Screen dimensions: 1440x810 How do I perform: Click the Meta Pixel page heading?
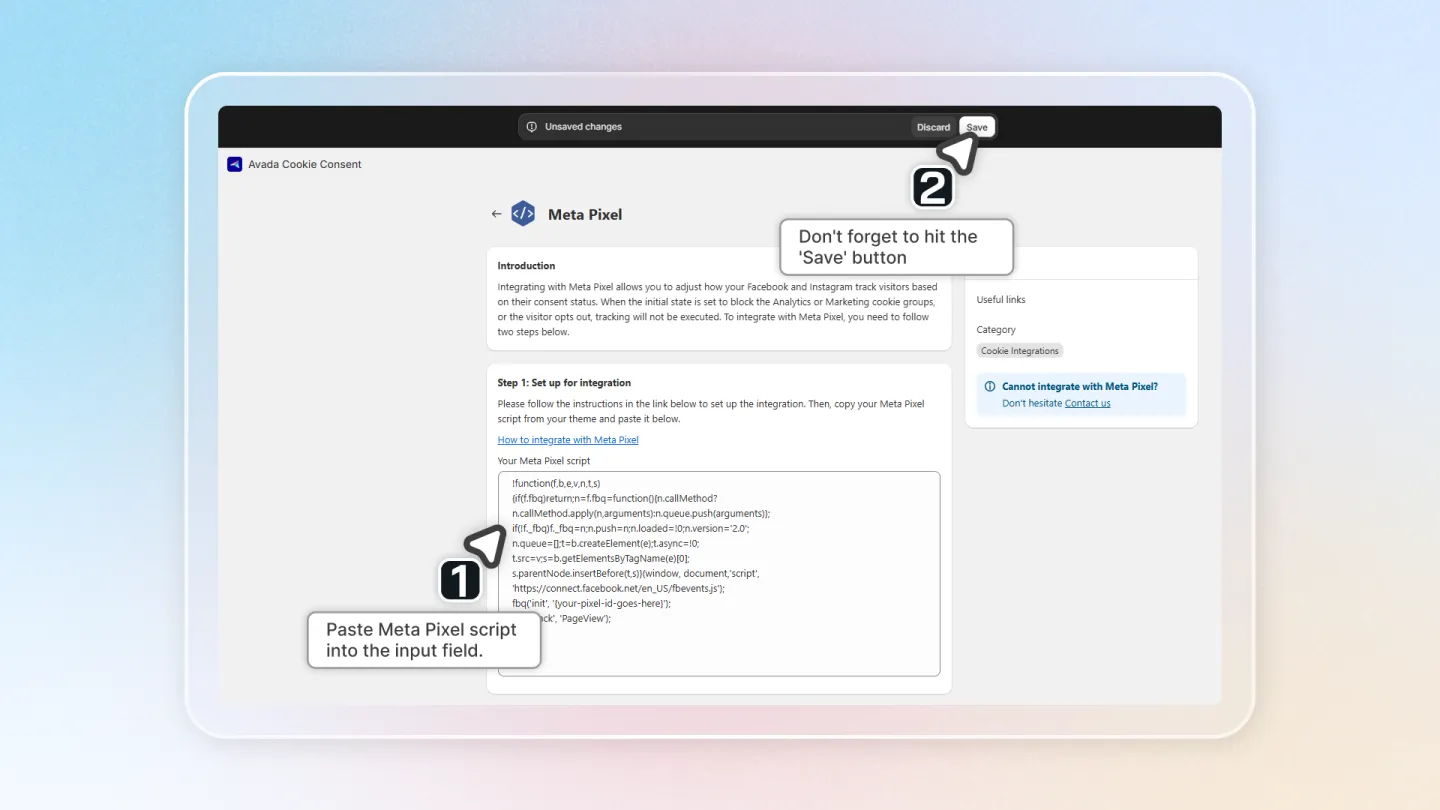tap(585, 214)
